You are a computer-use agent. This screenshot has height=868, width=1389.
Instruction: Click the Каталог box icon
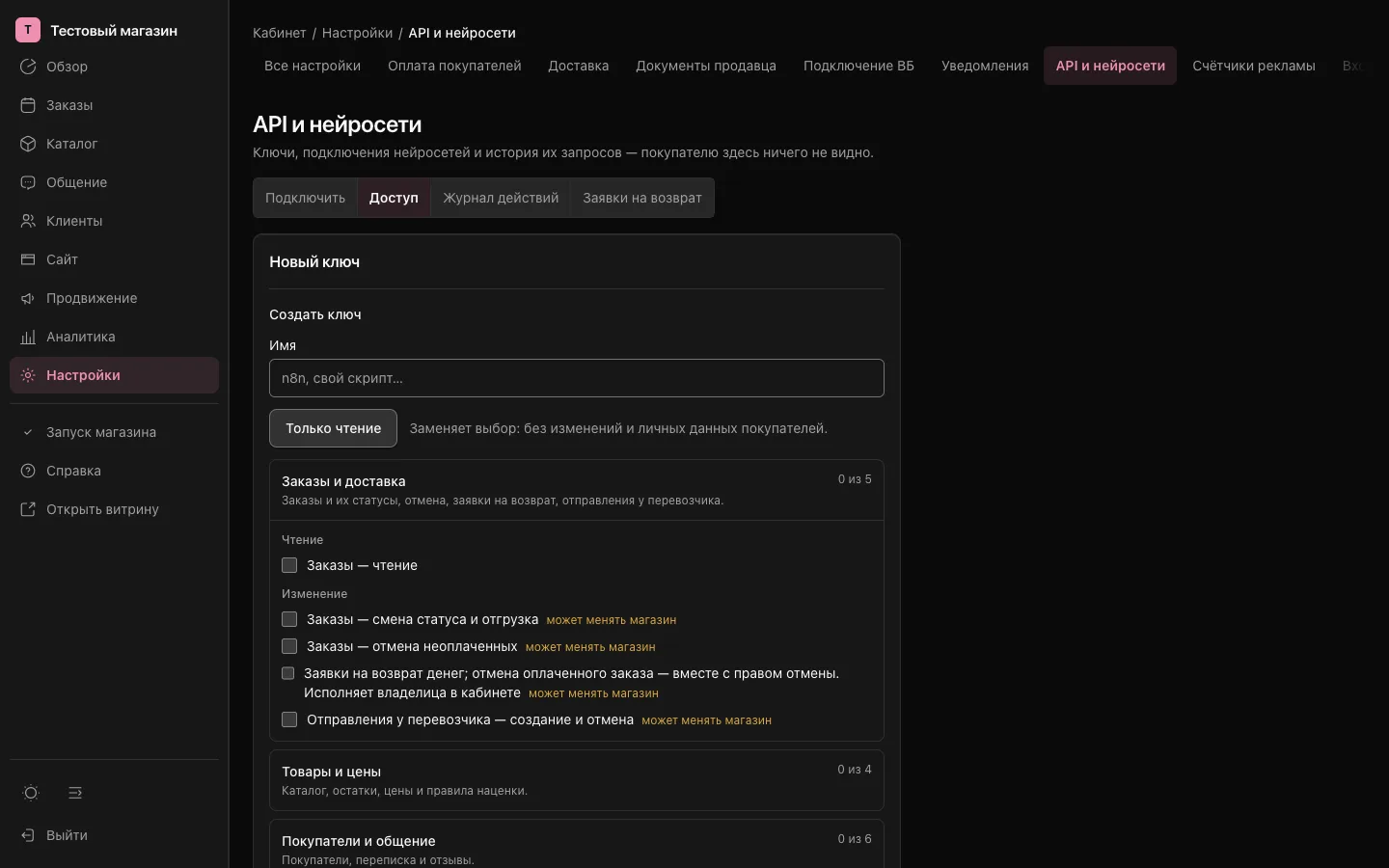pos(28,144)
